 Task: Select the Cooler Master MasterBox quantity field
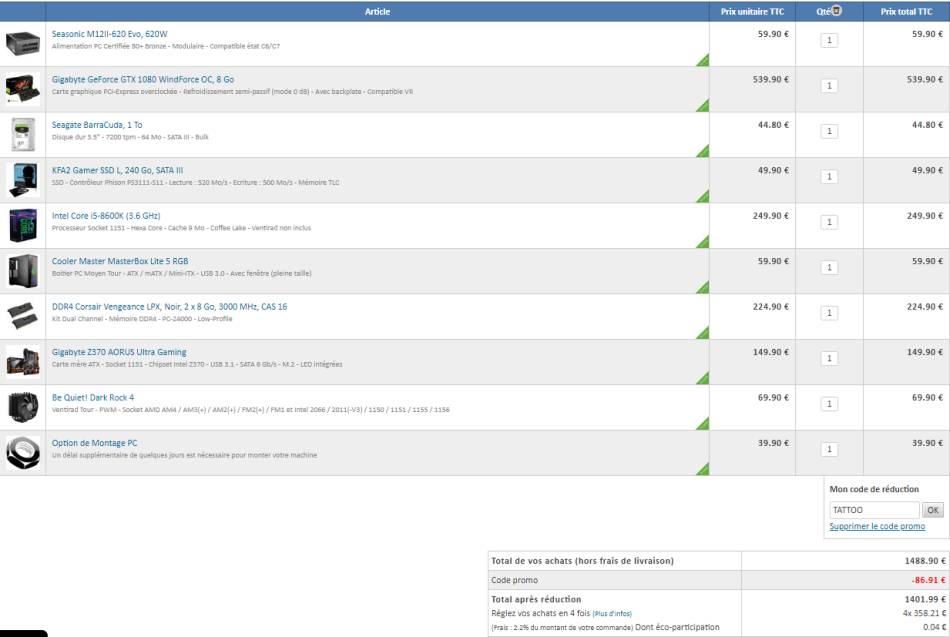[829, 268]
